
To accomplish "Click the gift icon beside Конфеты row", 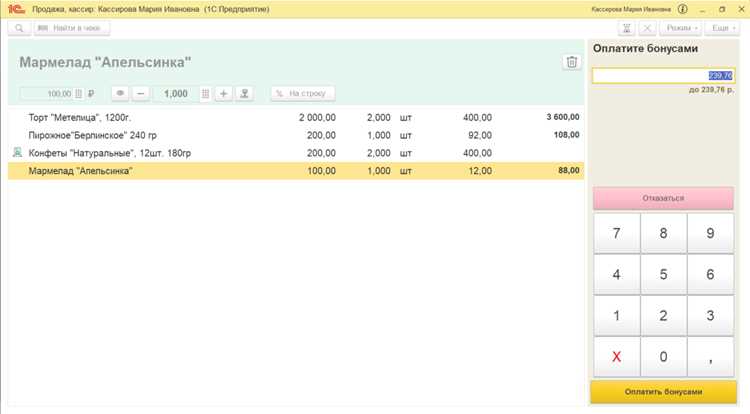I will click(x=17, y=153).
